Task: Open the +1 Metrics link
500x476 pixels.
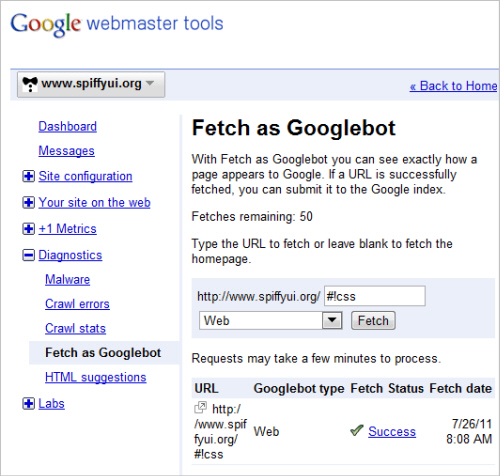Action: 68,229
